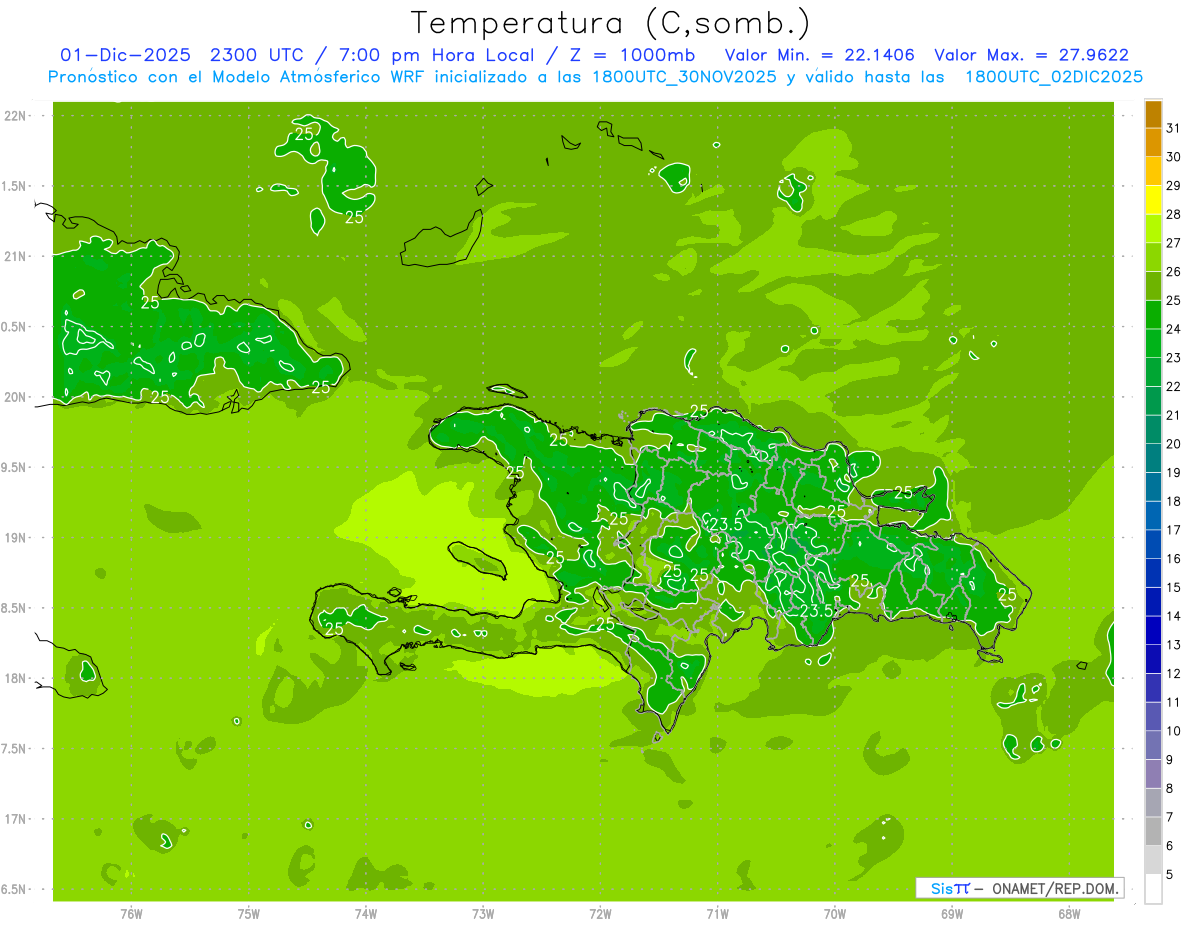The height and width of the screenshot is (927, 1200).
Task: Click the legend value "15"
Action: [1173, 587]
